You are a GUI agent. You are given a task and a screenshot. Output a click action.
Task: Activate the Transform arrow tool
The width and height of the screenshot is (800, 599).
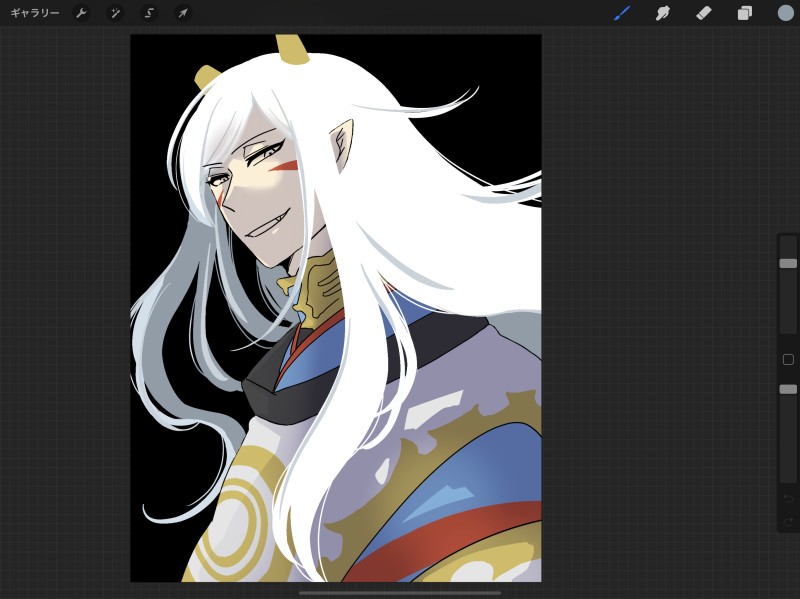(x=183, y=13)
